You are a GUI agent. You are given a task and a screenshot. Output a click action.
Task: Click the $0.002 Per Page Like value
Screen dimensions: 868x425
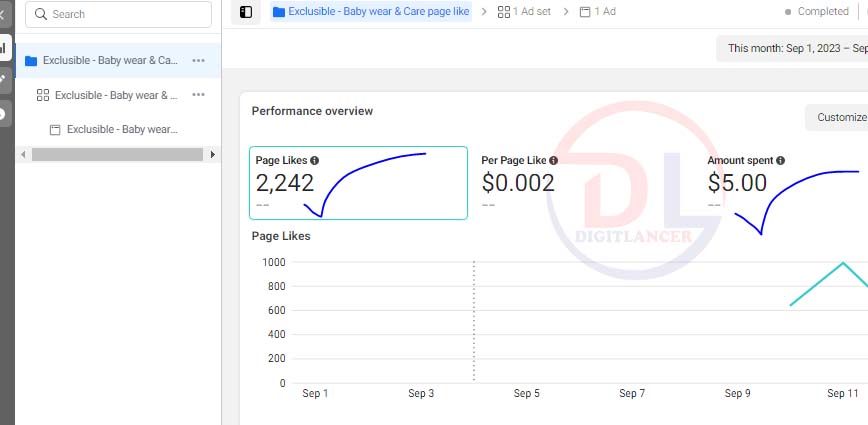point(518,183)
